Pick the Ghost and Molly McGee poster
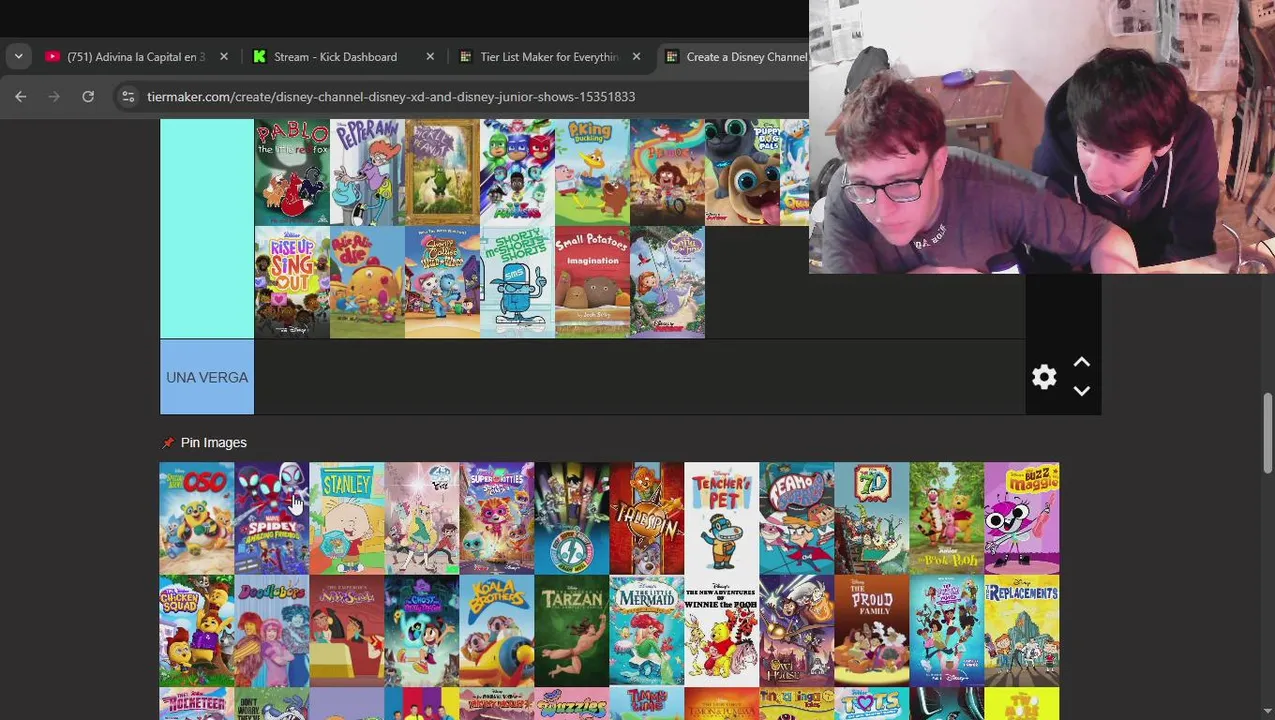 422,630
